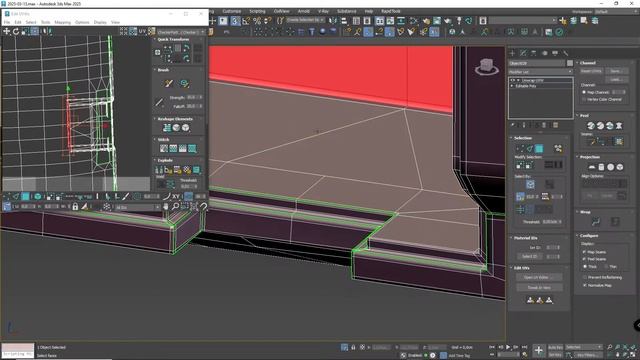Click the UV display toggle at top of editor
This screenshot has width=640, height=360.
(x=142, y=31)
